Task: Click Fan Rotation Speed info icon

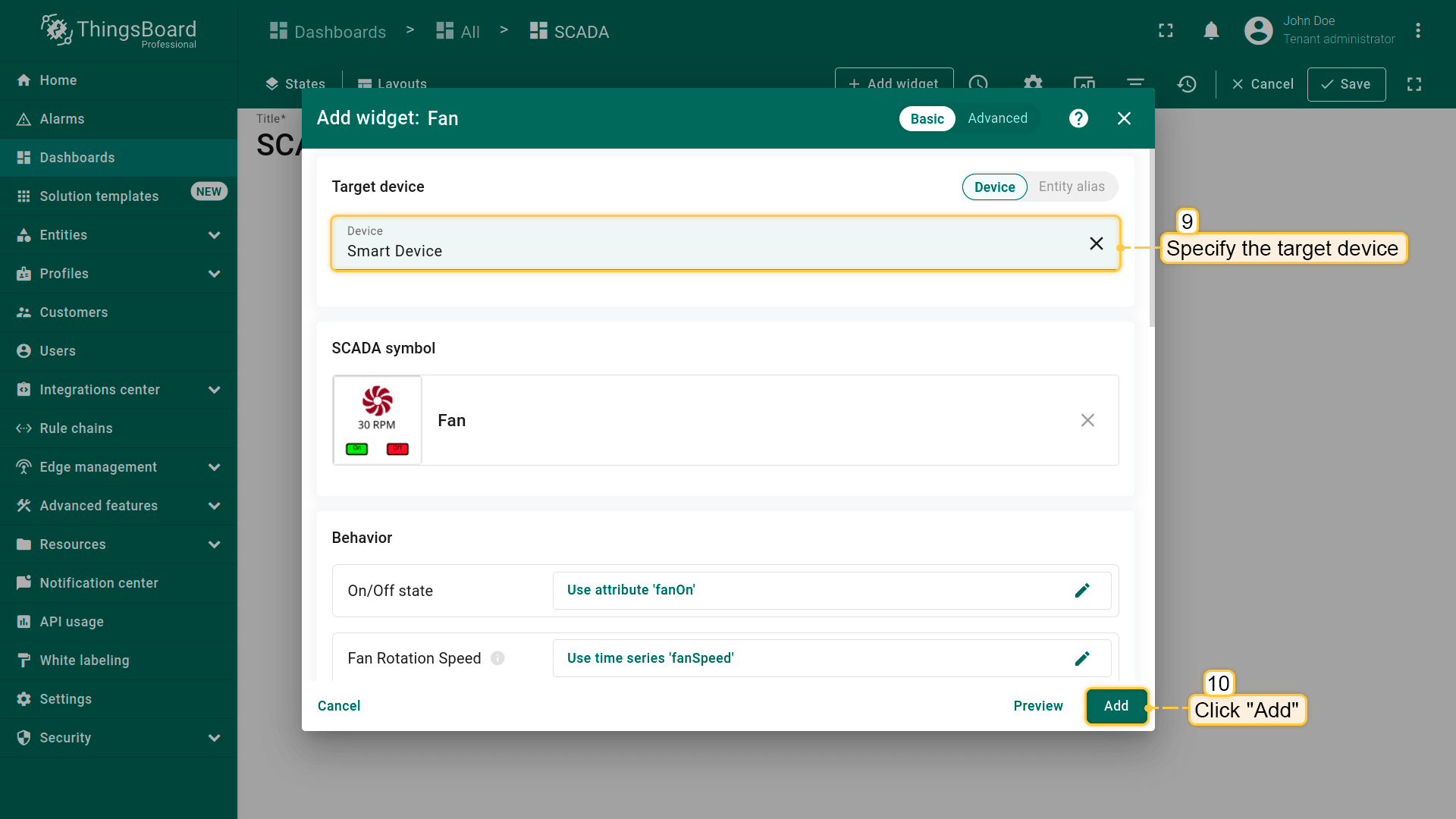Action: (497, 658)
